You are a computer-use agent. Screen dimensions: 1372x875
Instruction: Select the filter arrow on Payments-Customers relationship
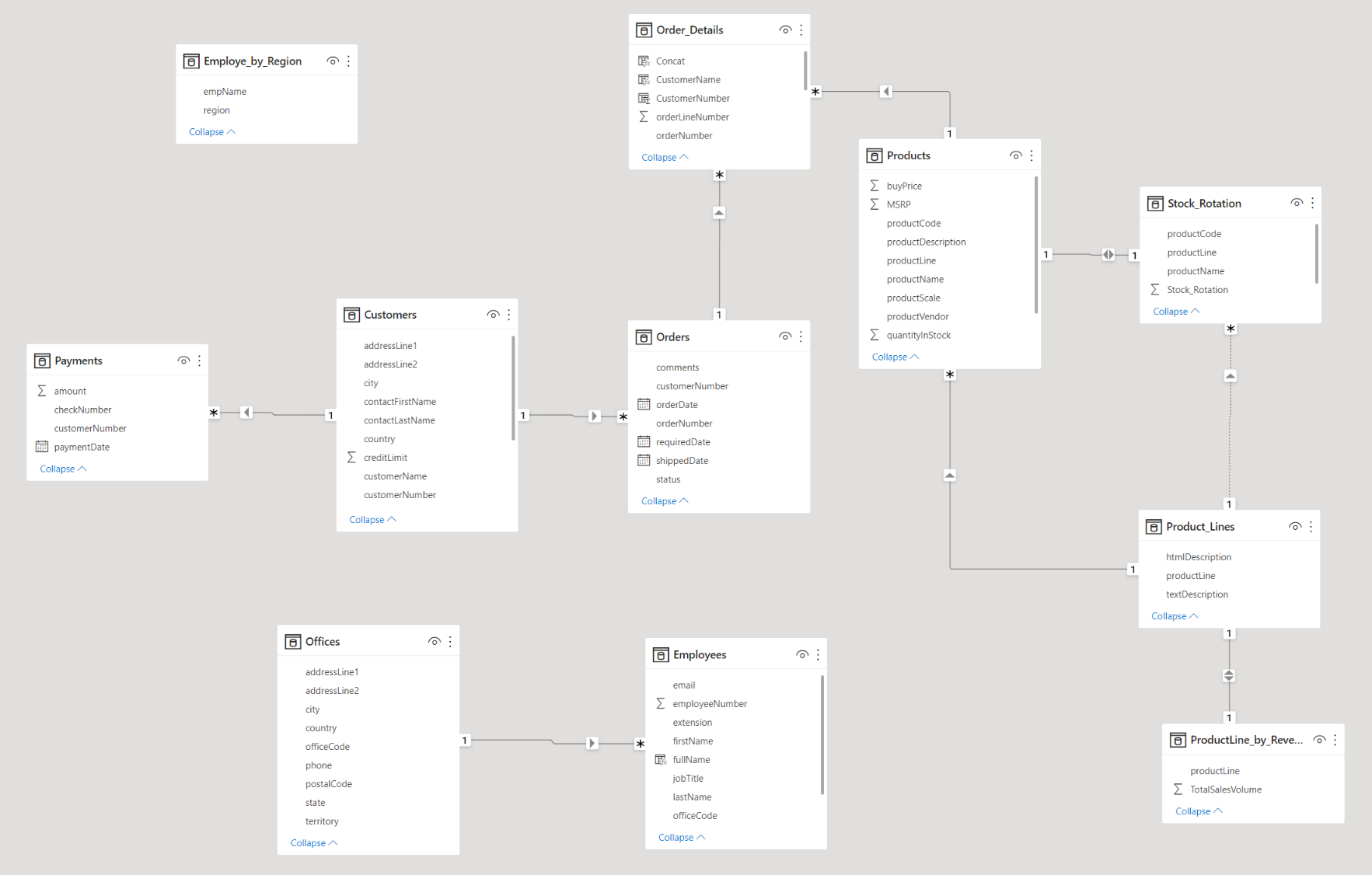[x=246, y=413]
